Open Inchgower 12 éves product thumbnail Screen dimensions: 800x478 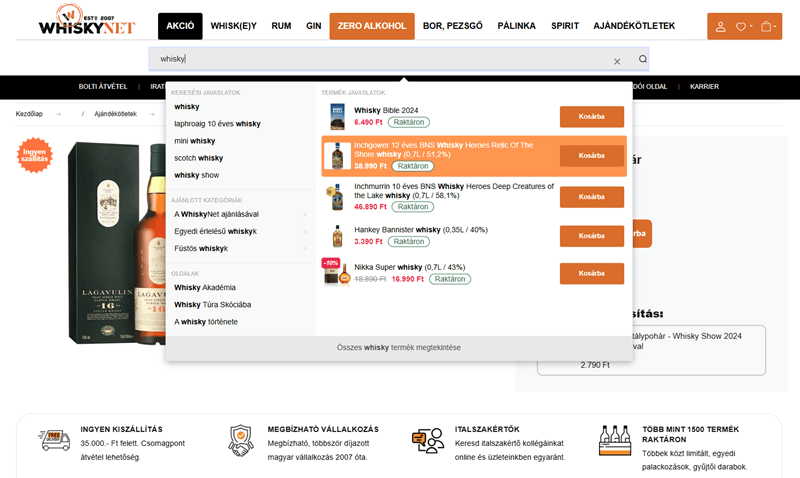click(337, 156)
